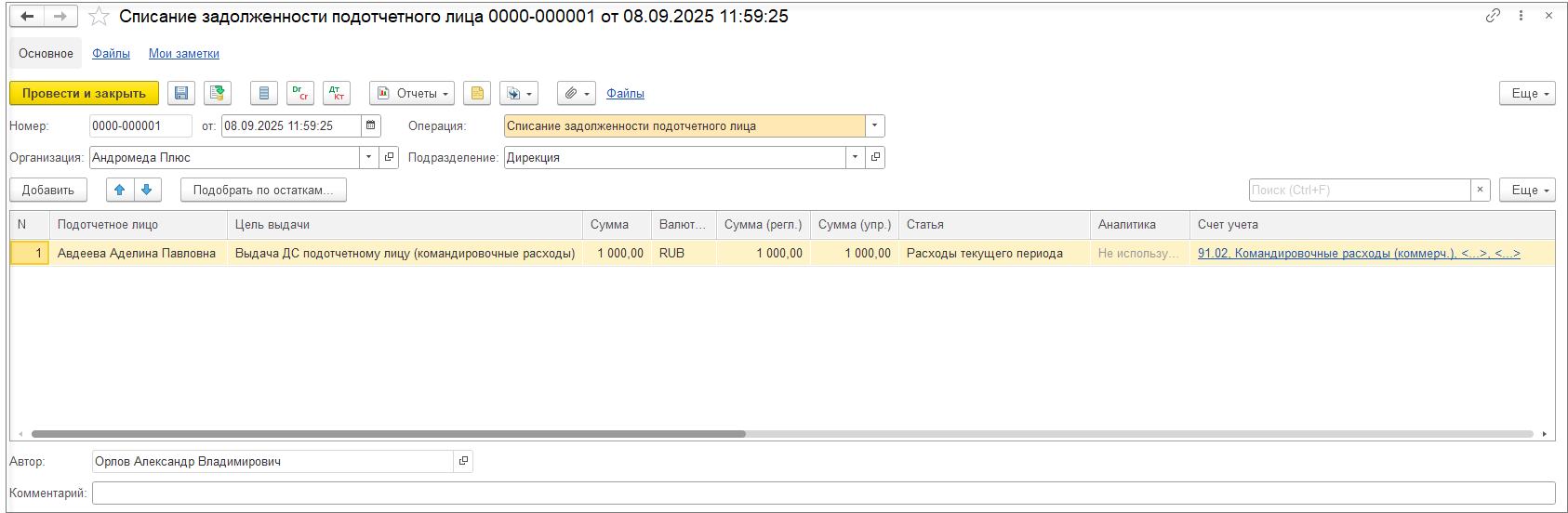Select the RUB currency cell
This screenshot has height=513, width=1568.
coord(684,253)
